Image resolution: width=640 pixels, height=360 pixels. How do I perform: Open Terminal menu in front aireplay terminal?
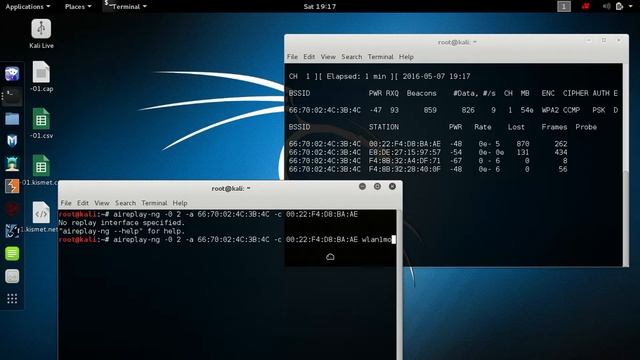point(154,203)
